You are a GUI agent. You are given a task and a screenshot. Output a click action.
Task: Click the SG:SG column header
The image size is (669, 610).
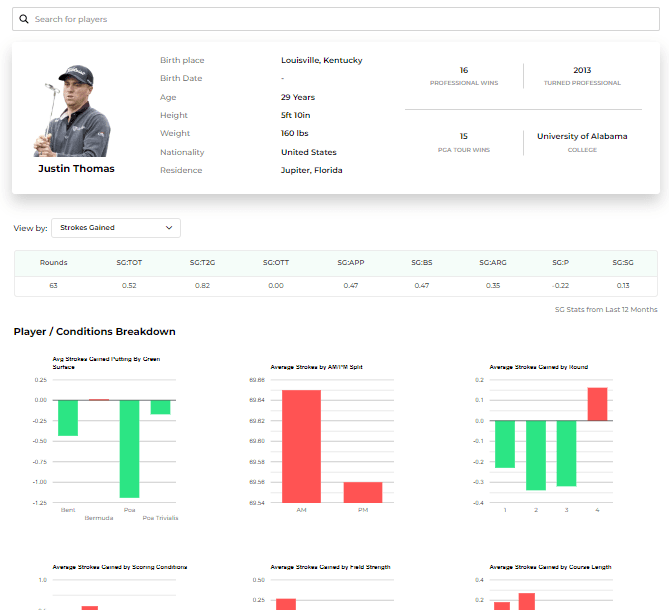click(623, 262)
